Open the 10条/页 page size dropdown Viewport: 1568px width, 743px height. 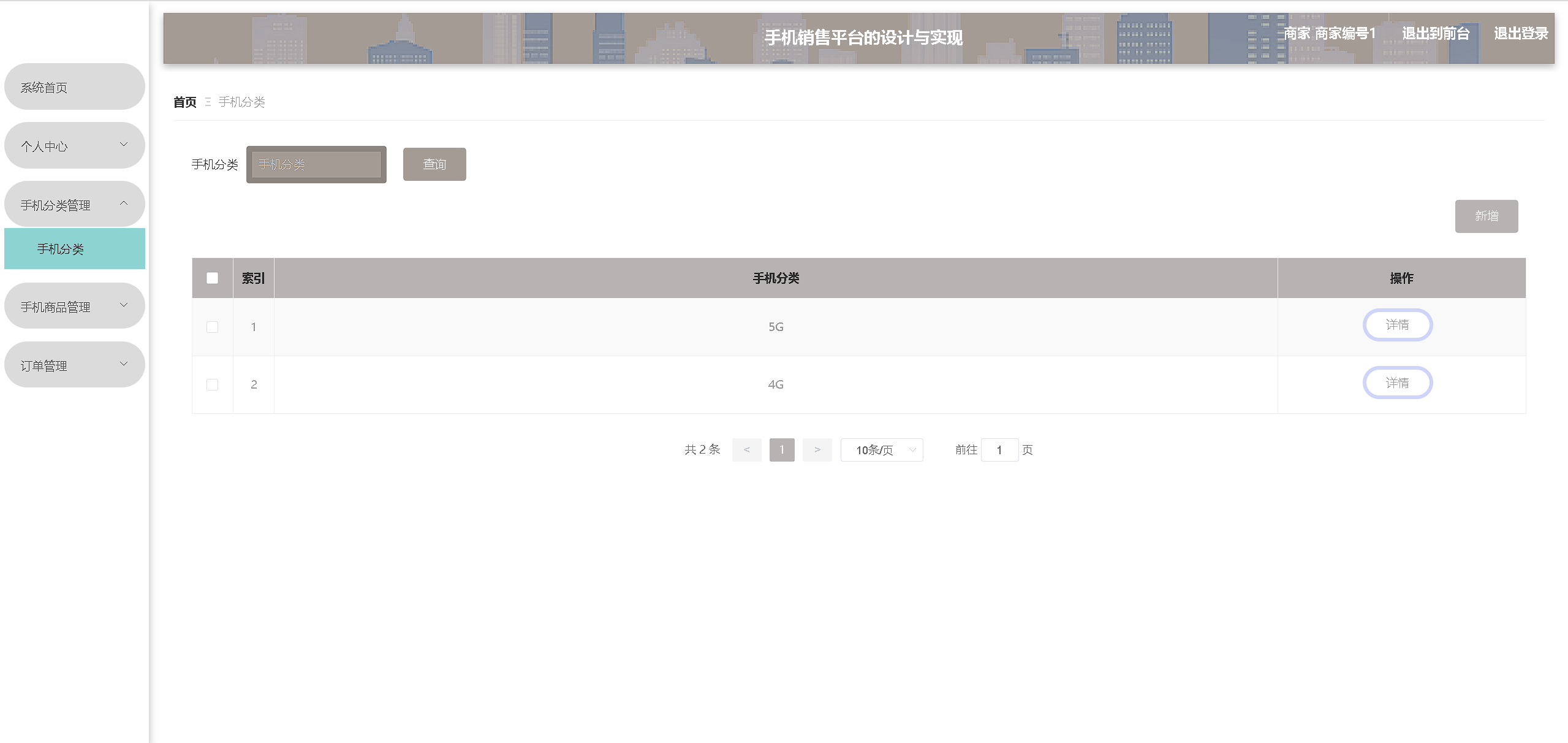tap(881, 450)
